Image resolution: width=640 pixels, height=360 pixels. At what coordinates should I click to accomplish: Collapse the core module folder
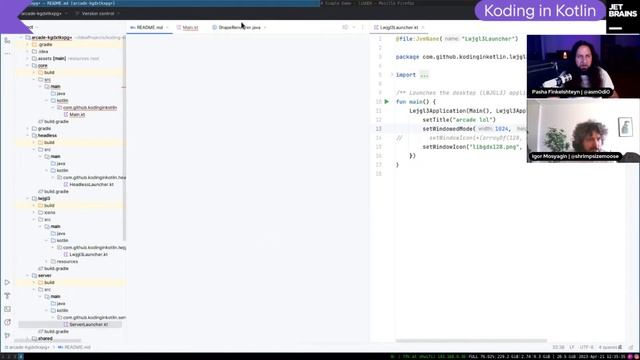click(28, 65)
